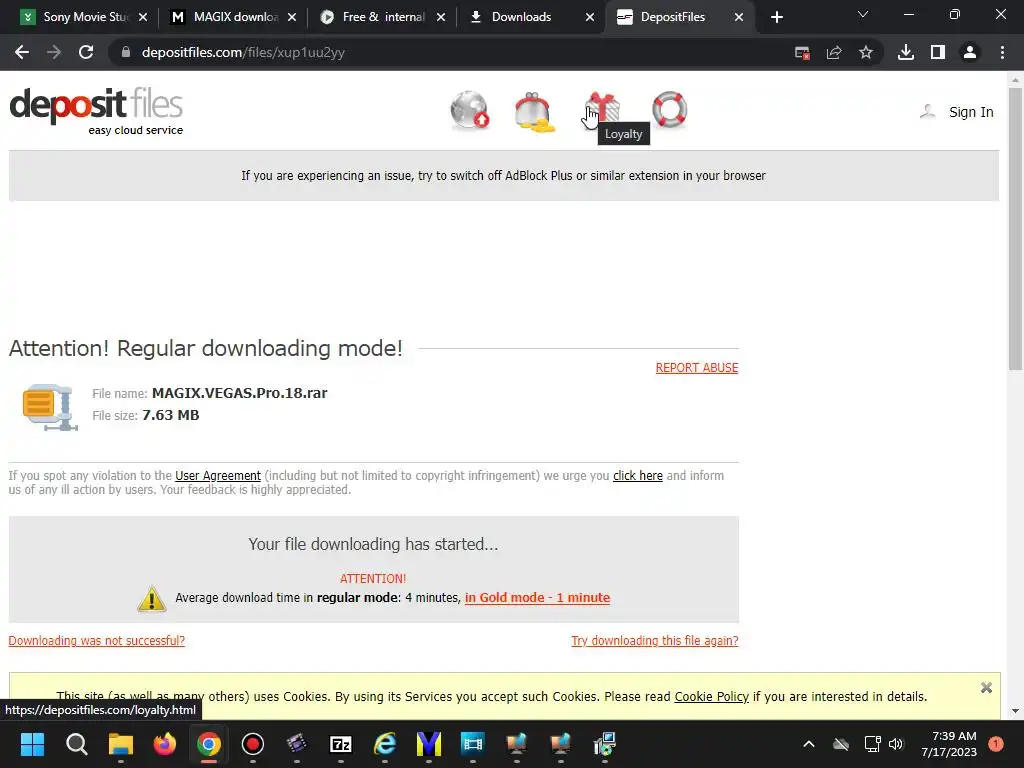
Task: Open taskbar Search
Action: point(76,744)
